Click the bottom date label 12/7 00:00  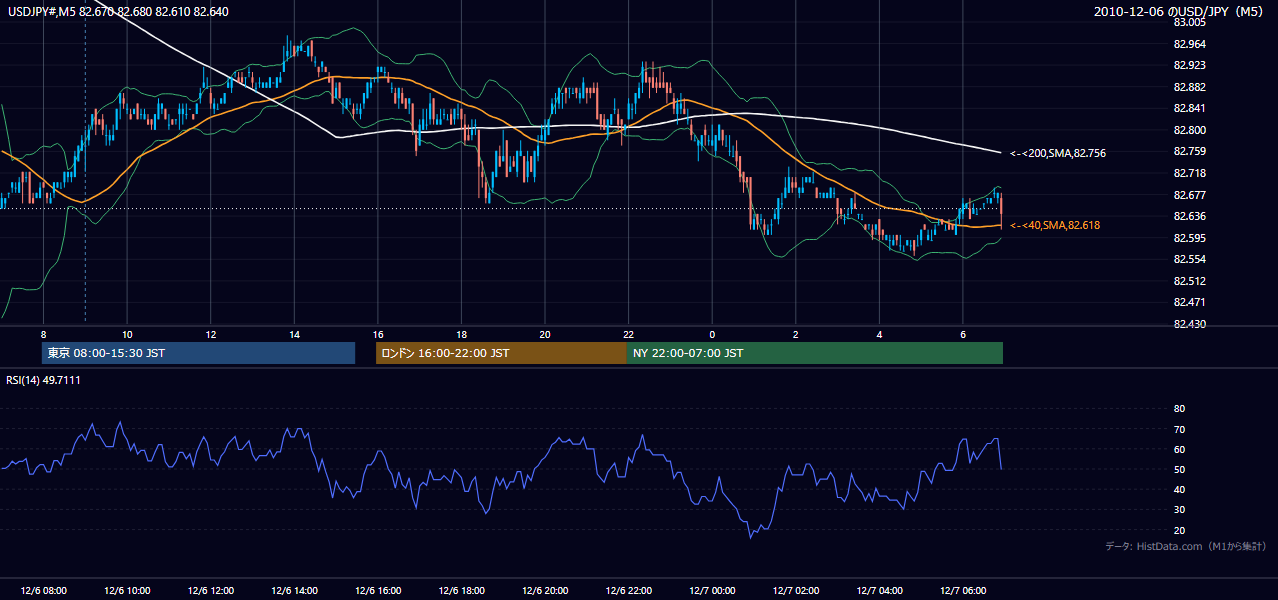tap(712, 591)
